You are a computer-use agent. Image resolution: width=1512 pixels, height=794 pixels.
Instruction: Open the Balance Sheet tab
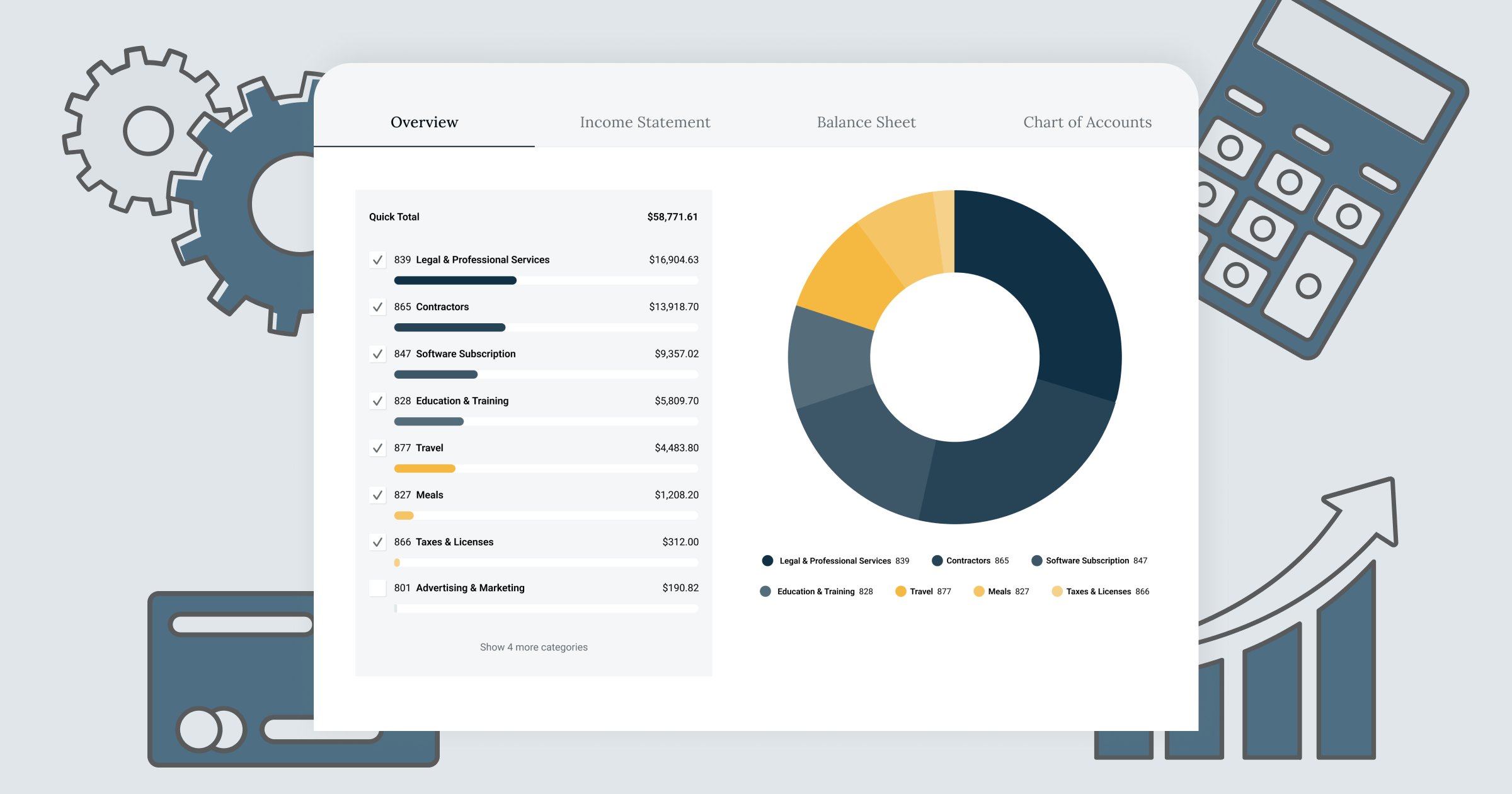coord(866,122)
